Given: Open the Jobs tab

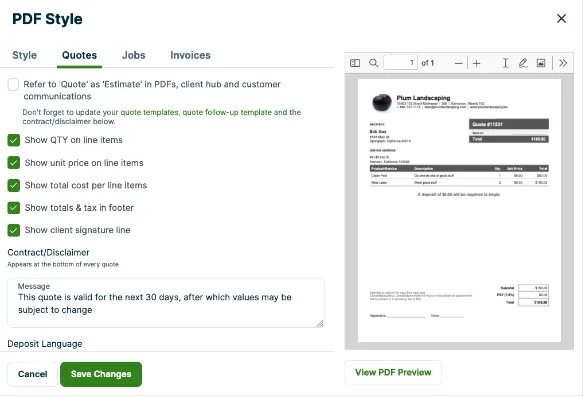Looking at the screenshot, I should tap(133, 55).
